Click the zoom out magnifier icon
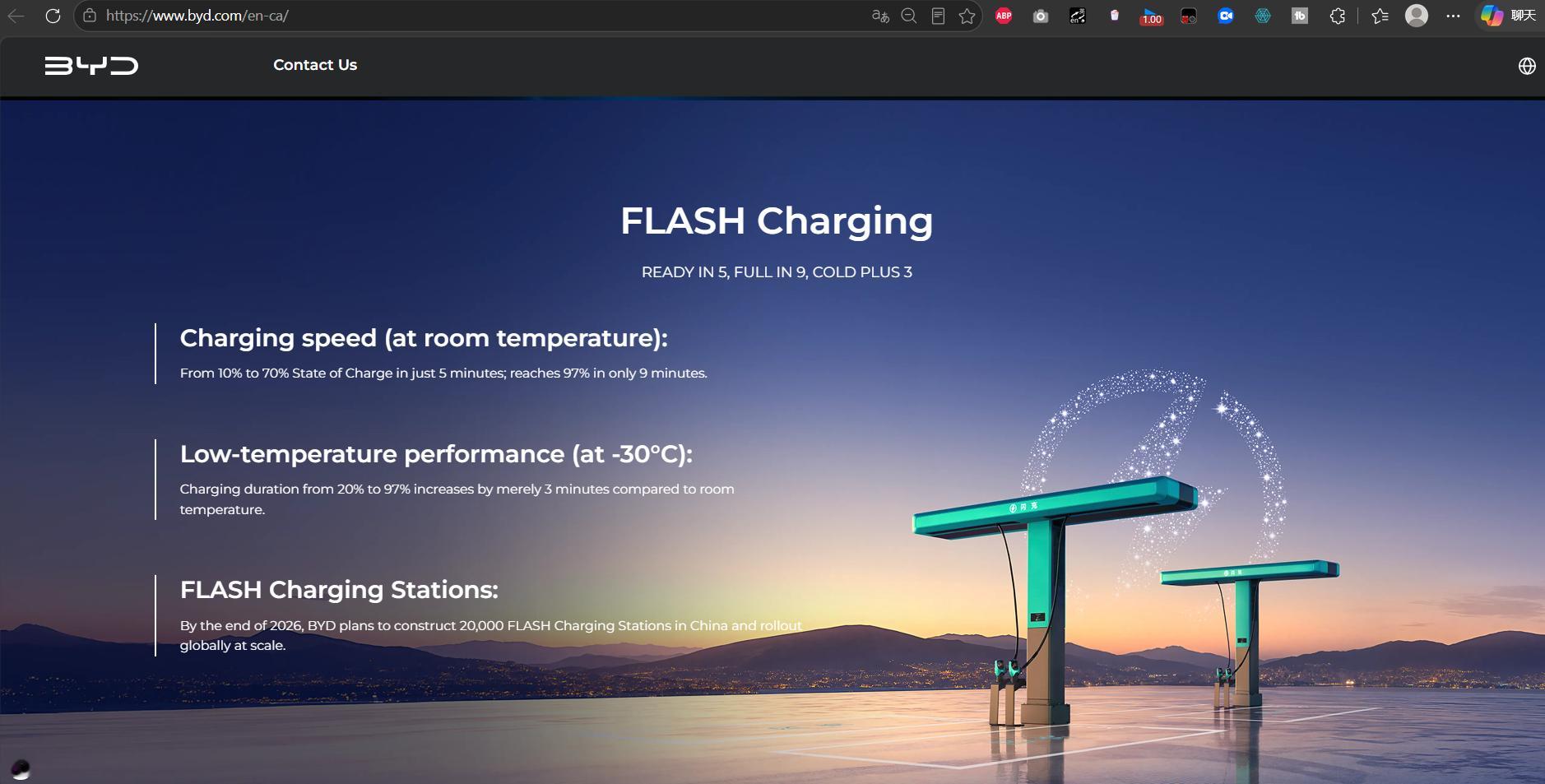 pos(909,16)
